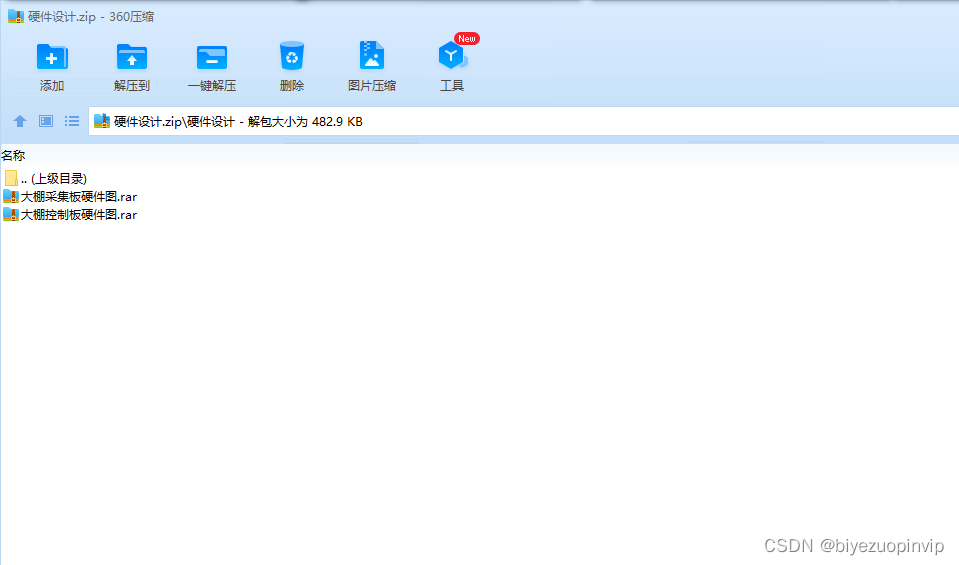Click the folder icon of the 上级目录 row
The height and width of the screenshot is (565, 959).
[11, 179]
